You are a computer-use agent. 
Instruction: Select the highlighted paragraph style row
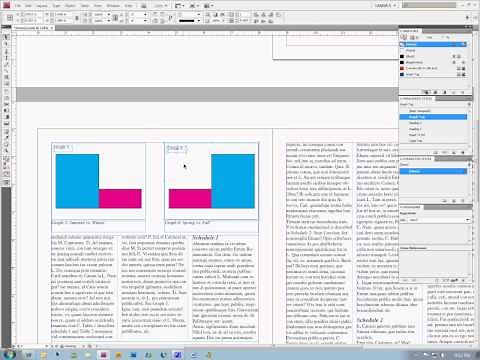[433, 117]
